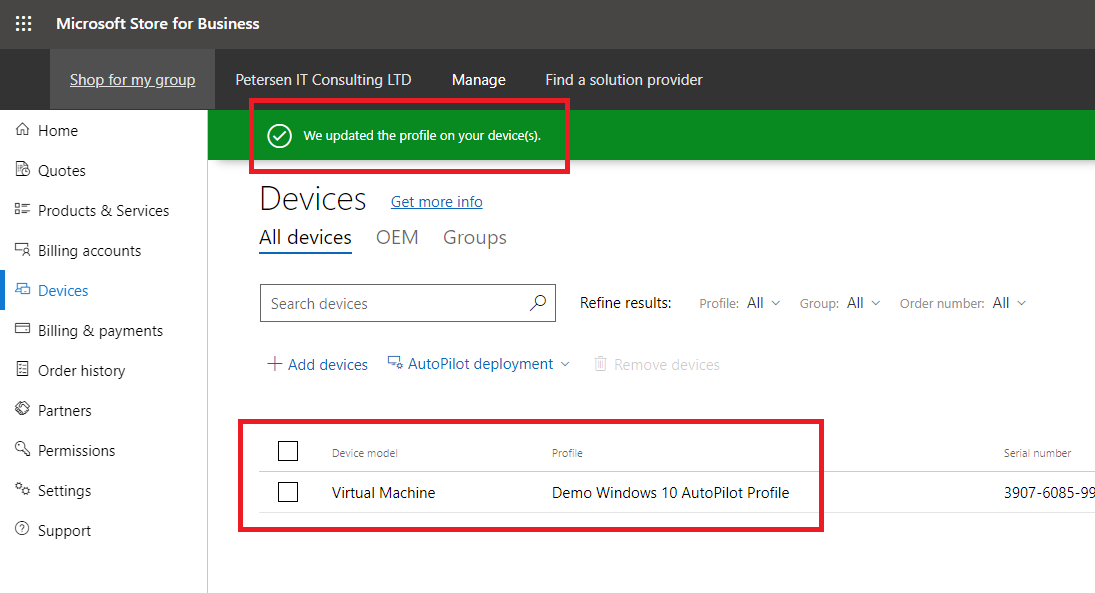Tick the select-all checkbox in table header
The height and width of the screenshot is (593, 1095).
pyautogui.click(x=288, y=451)
